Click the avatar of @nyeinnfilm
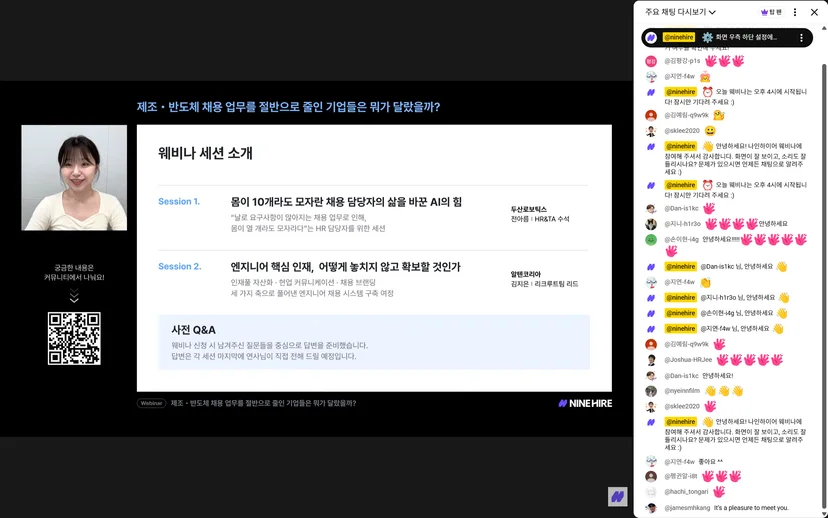The image size is (828, 518). 651,391
